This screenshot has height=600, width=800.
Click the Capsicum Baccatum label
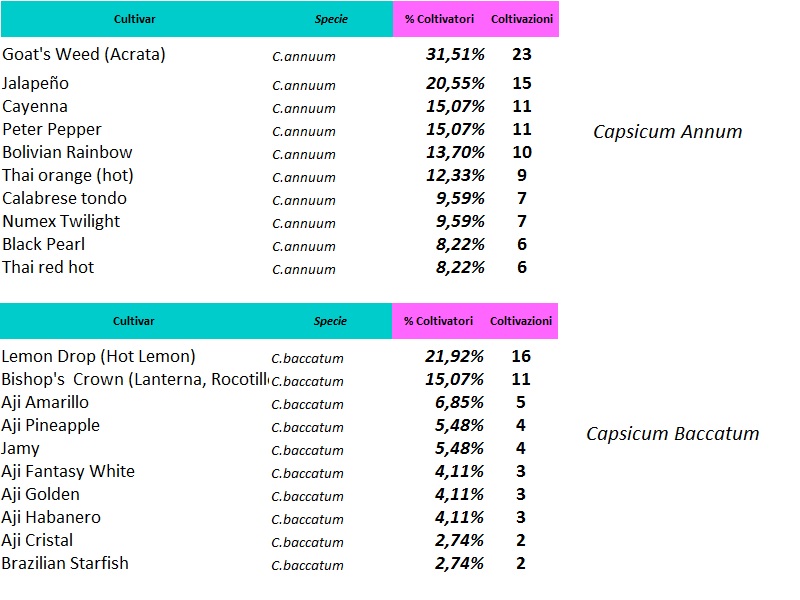672,434
